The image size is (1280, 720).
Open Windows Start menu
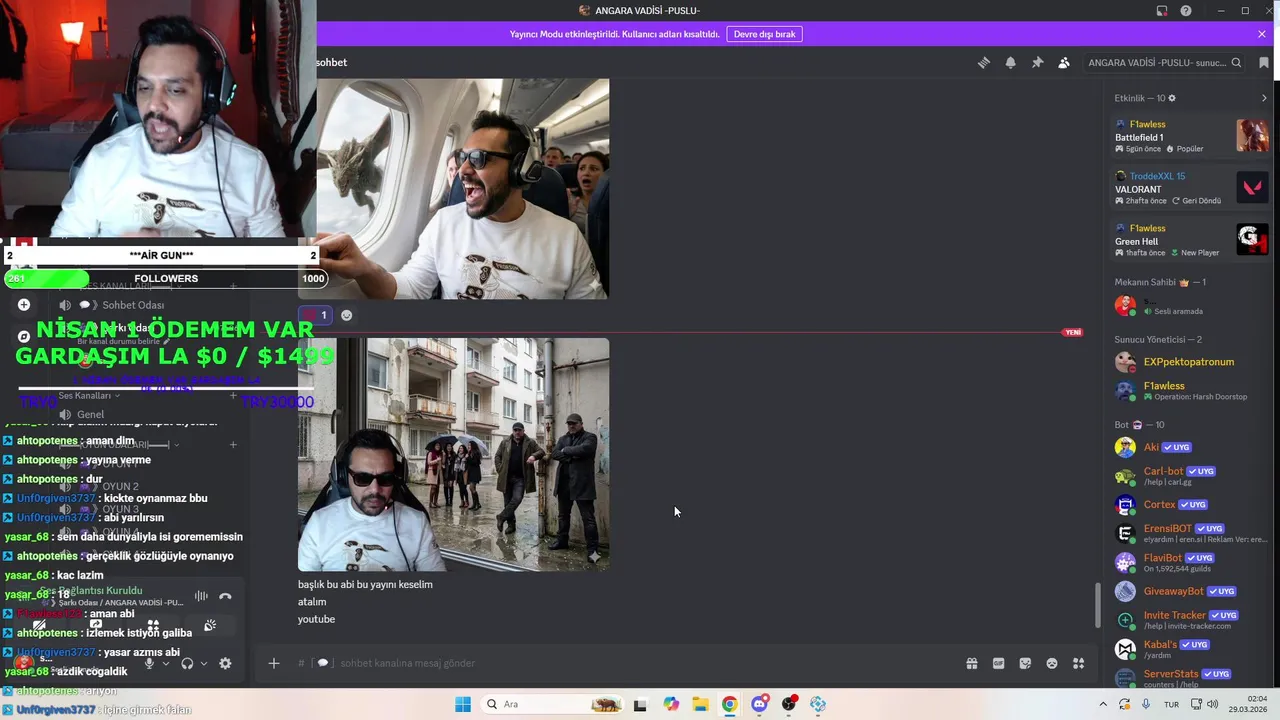pyautogui.click(x=463, y=704)
